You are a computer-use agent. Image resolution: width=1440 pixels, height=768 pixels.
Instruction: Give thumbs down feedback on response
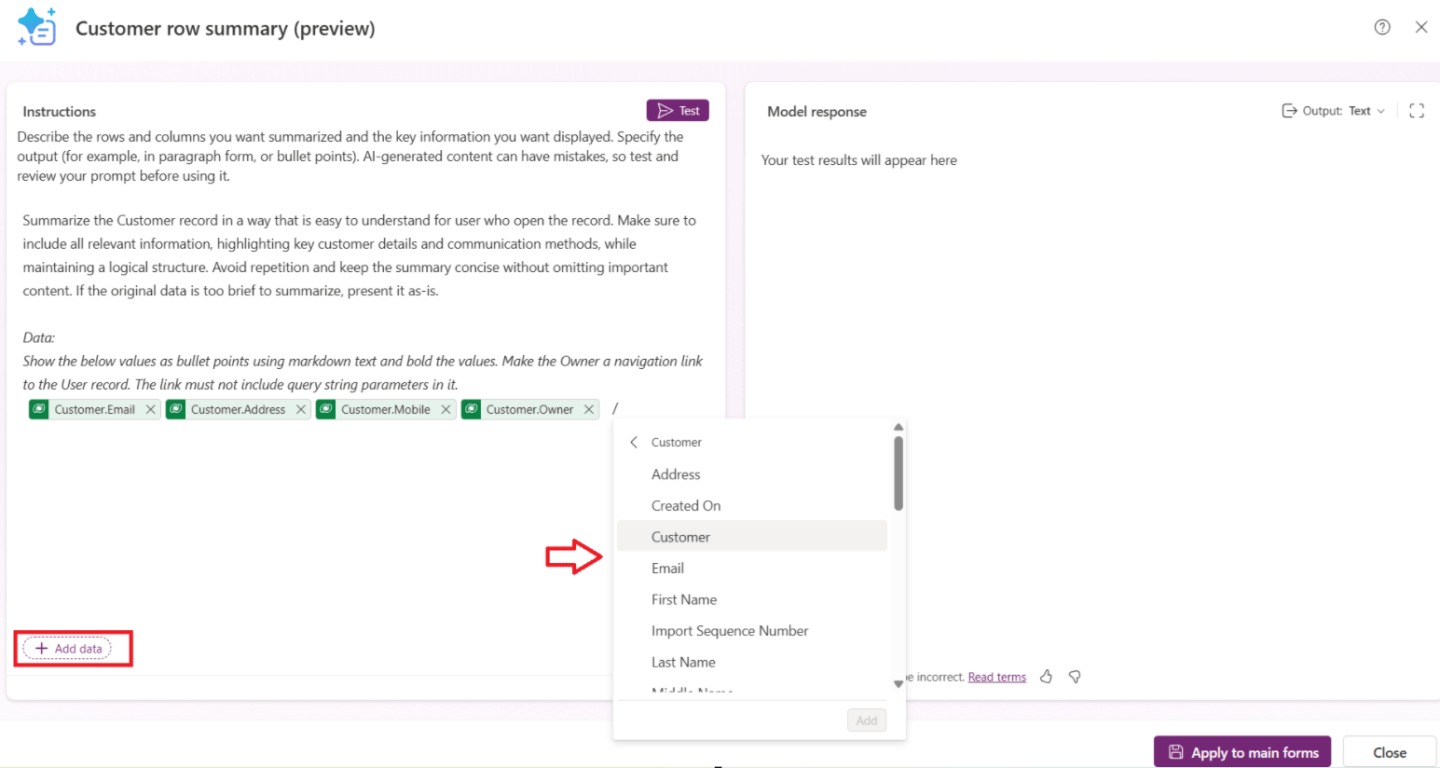click(1075, 677)
